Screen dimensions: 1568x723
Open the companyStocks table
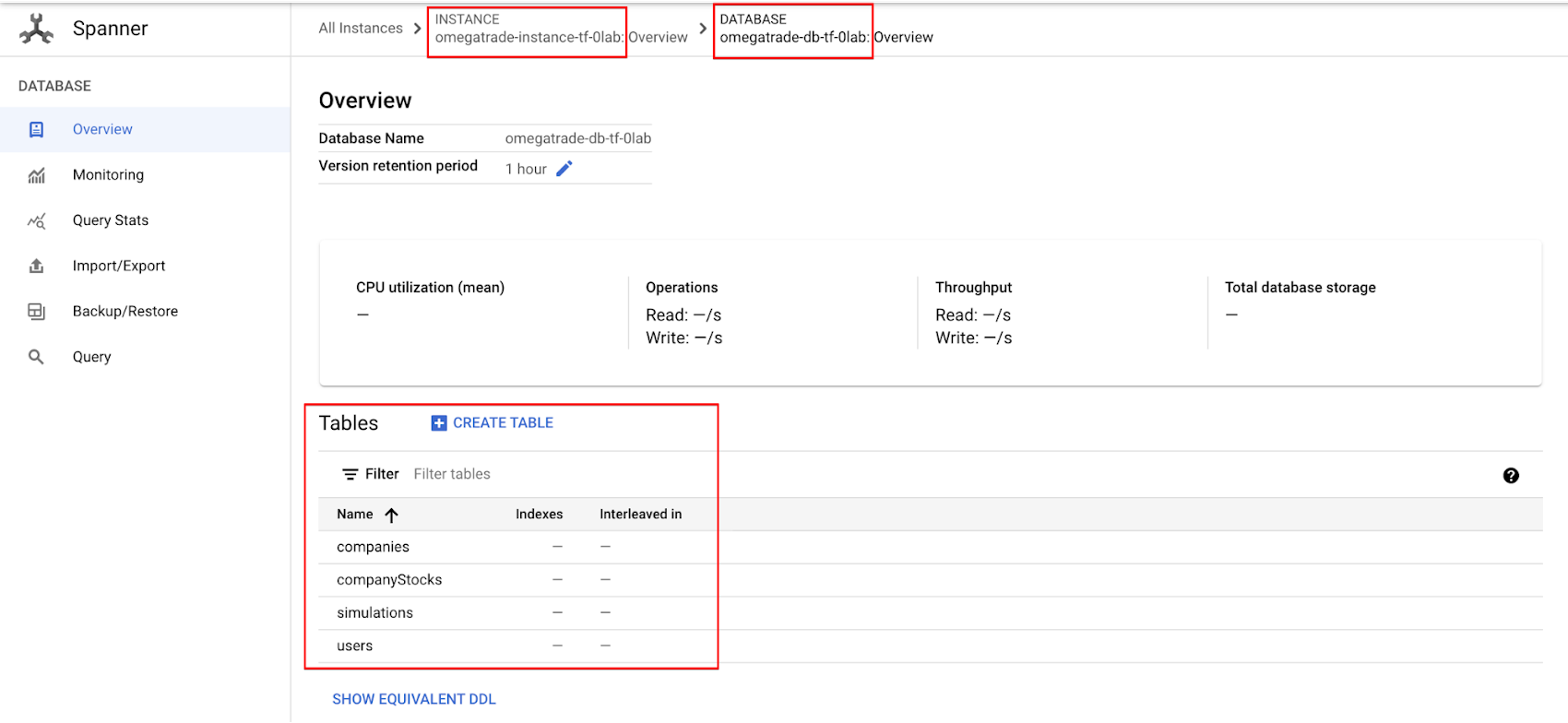389,580
